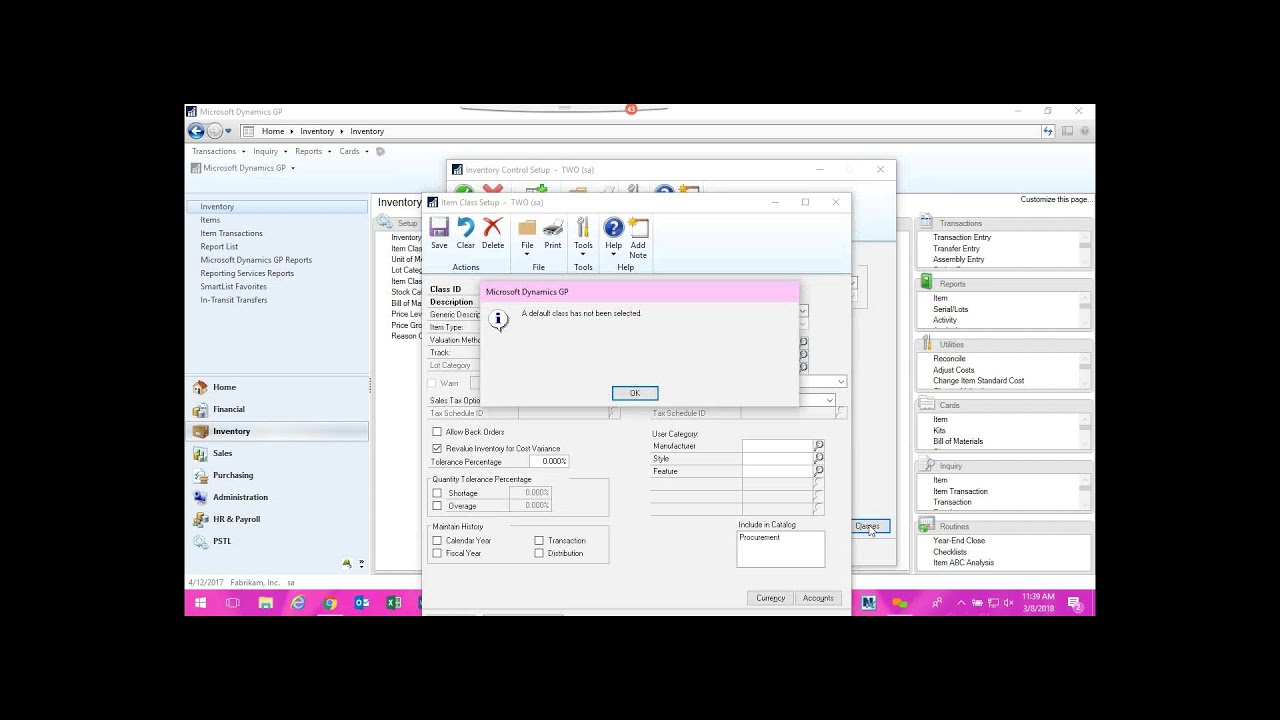
Task: Click Save icon in Item Class Setup
Action: coord(439,234)
